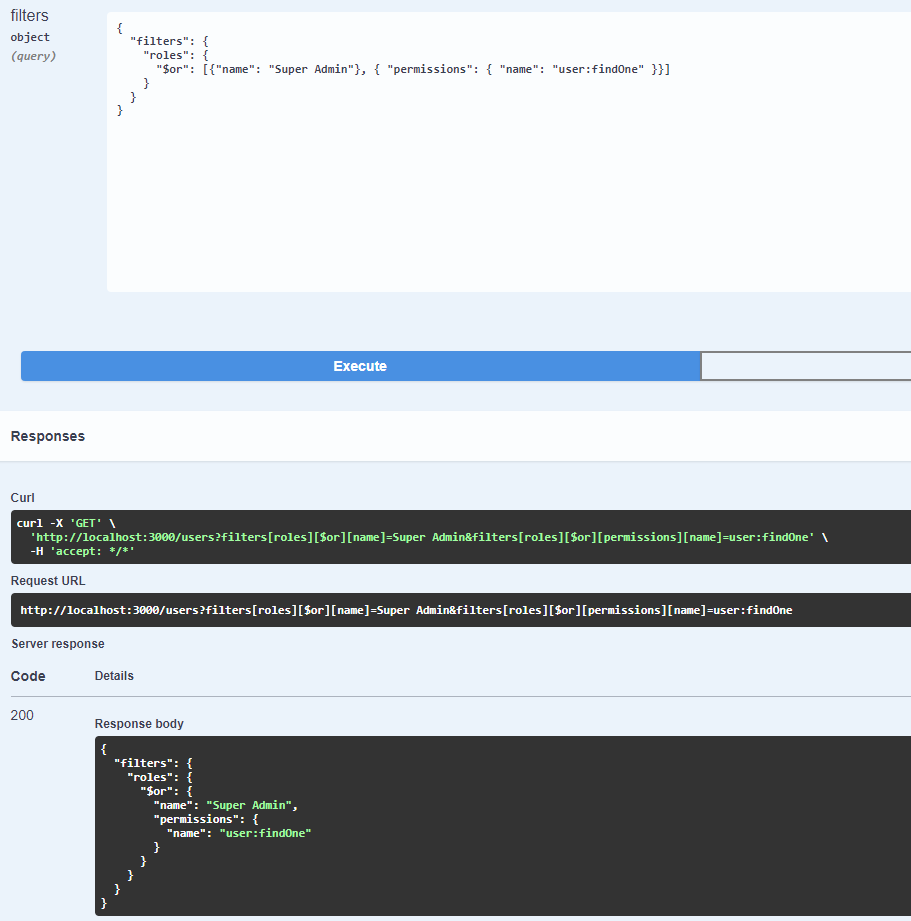Click the Clear button beside Execute
The height and width of the screenshot is (921, 911).
pos(806,366)
